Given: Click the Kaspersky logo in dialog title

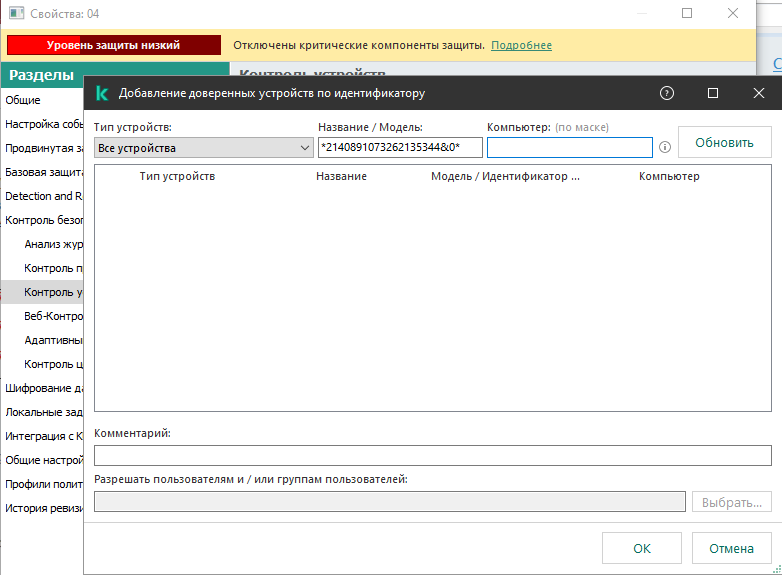Looking at the screenshot, I should (101, 93).
